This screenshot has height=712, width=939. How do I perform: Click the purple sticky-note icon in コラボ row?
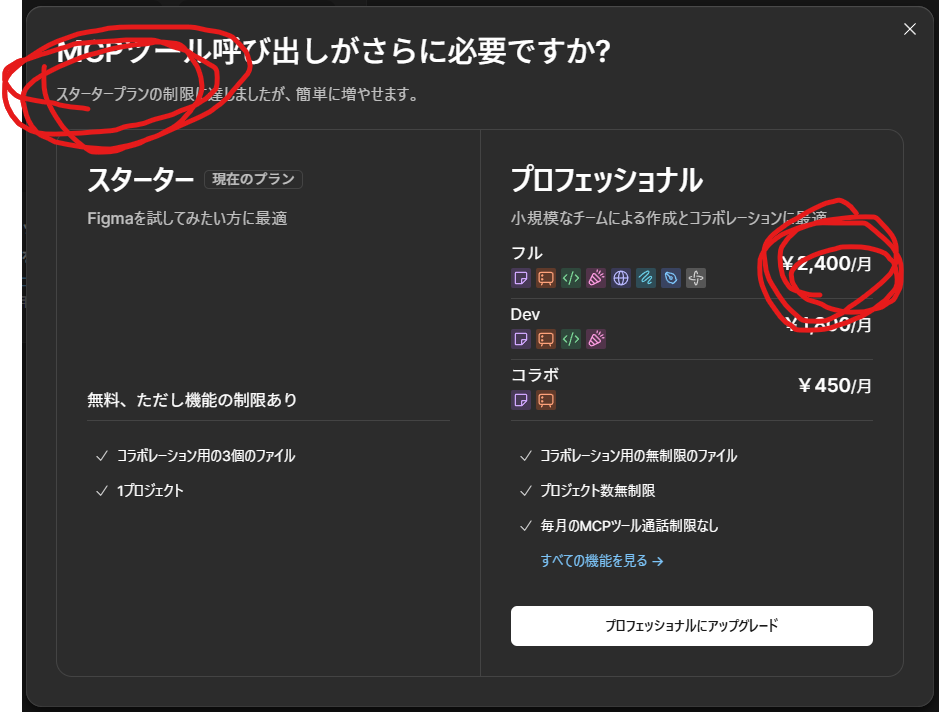(521, 400)
